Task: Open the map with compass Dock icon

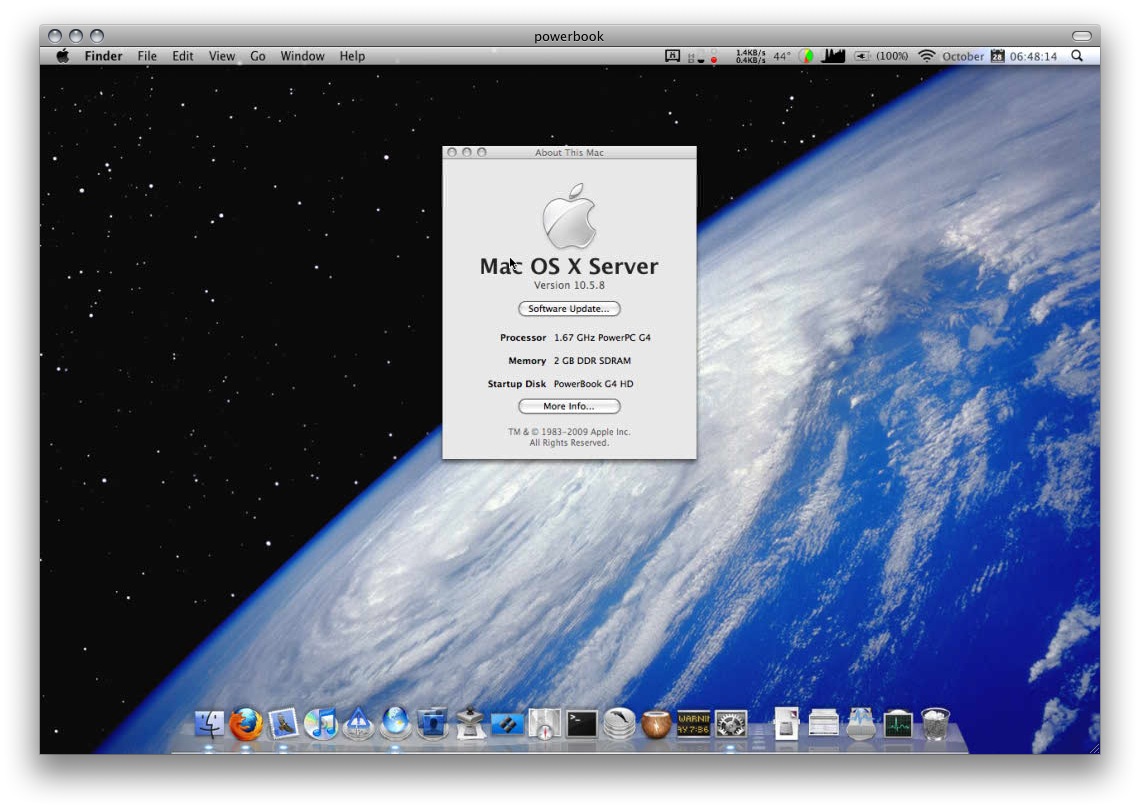Action: pyautogui.click(x=545, y=724)
